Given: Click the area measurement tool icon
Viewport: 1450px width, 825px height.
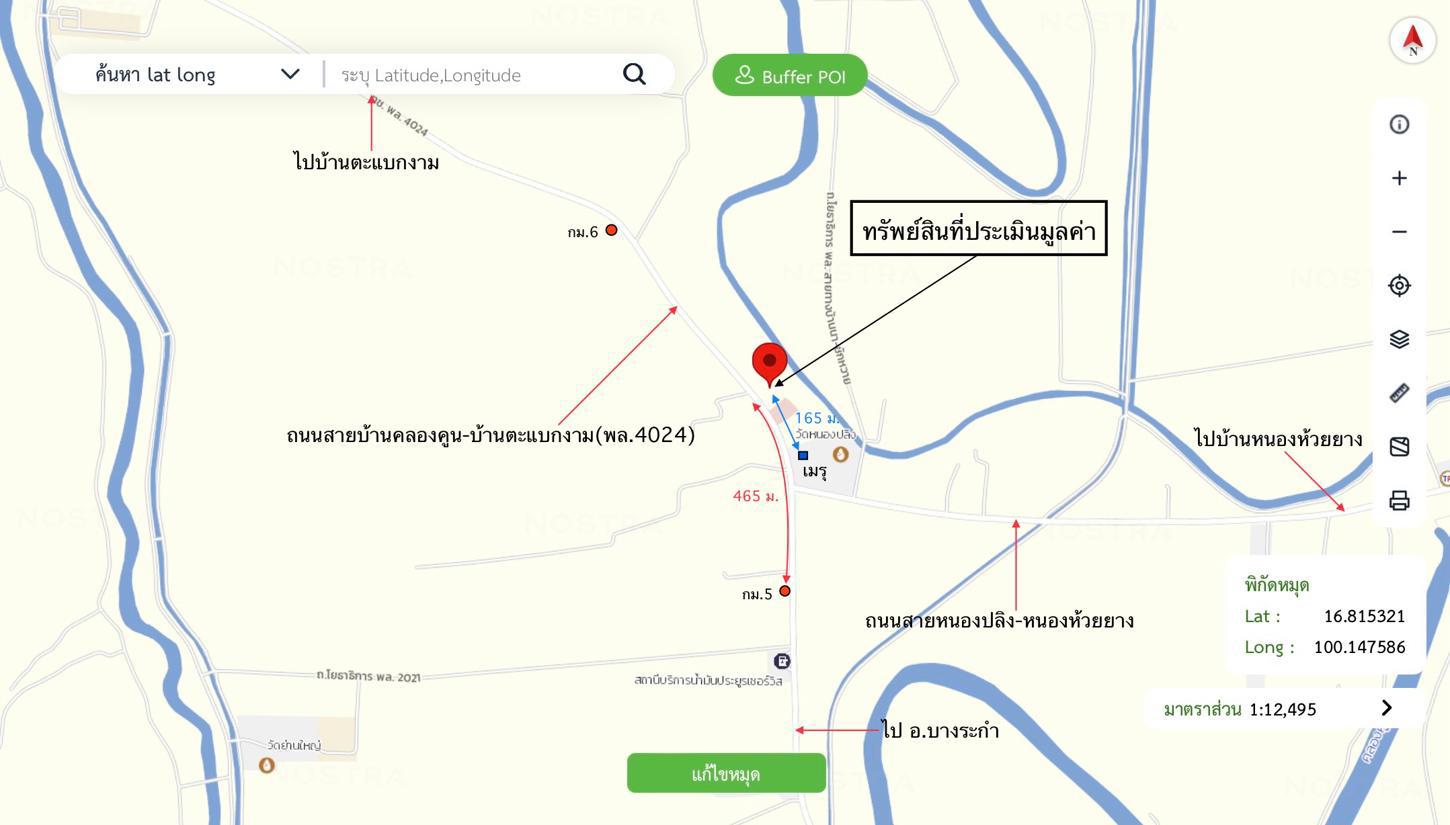Looking at the screenshot, I should 1399,447.
